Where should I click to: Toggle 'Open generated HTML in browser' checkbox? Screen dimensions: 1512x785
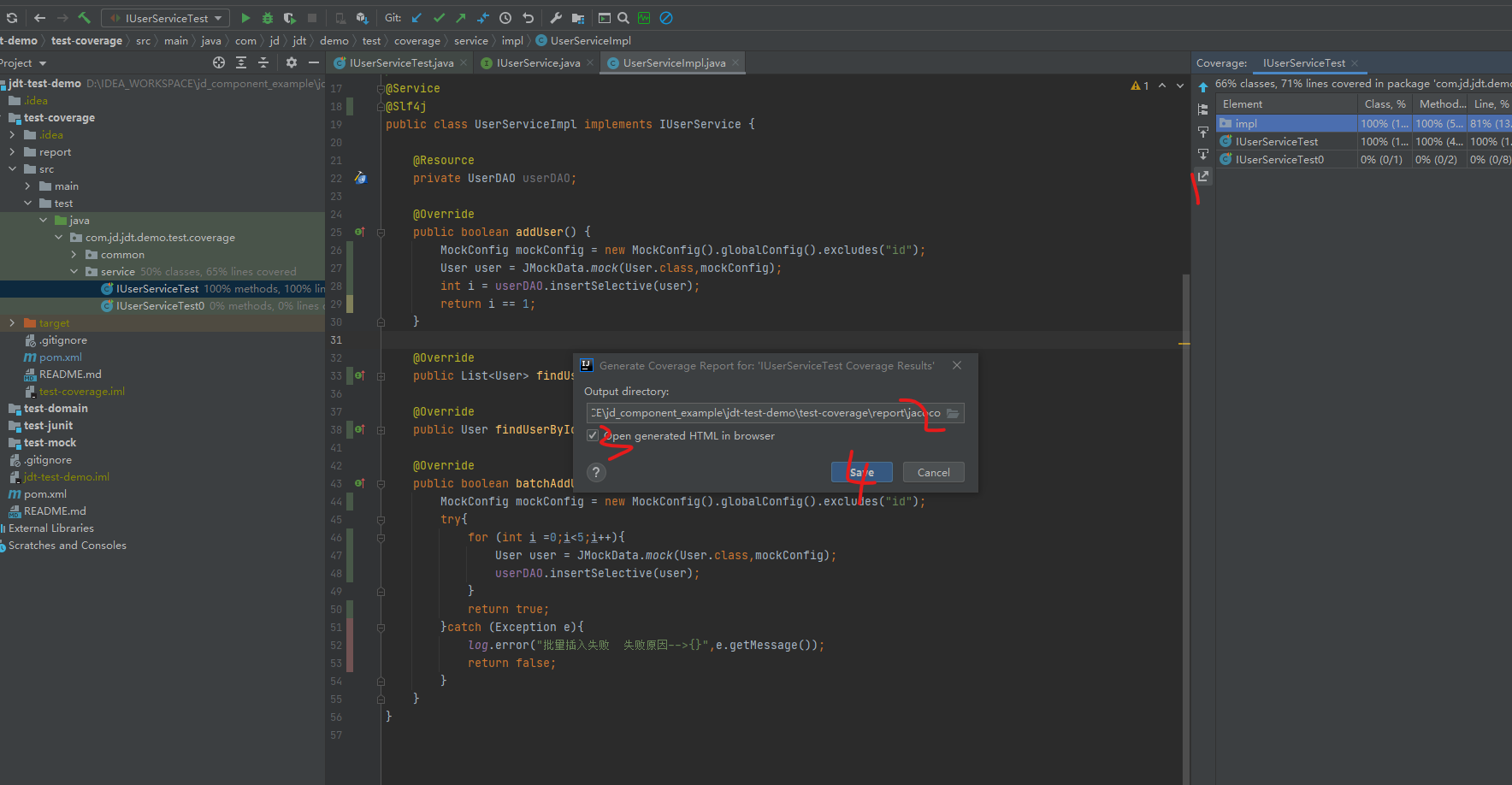(x=593, y=435)
